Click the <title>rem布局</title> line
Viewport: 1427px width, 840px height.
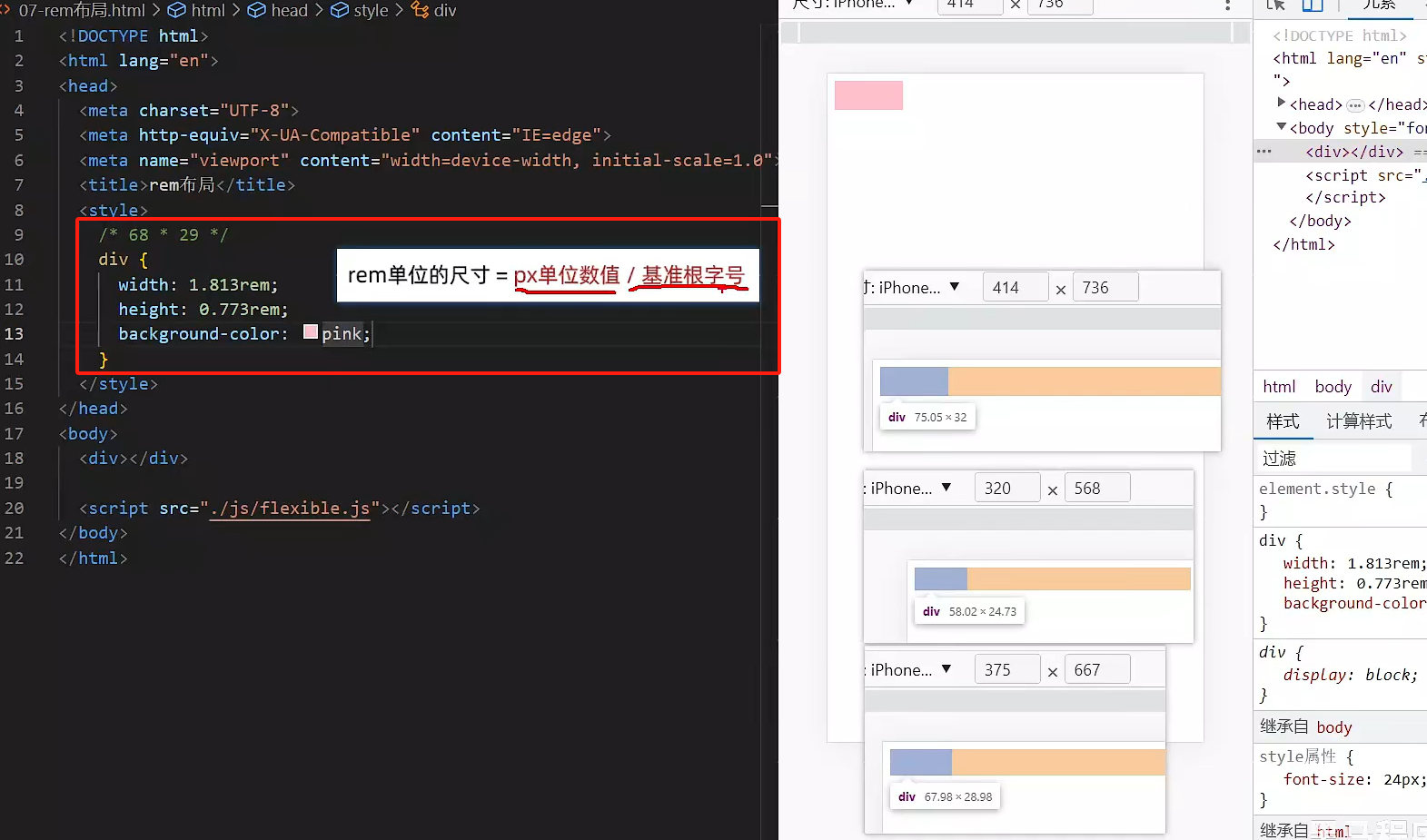[187, 184]
